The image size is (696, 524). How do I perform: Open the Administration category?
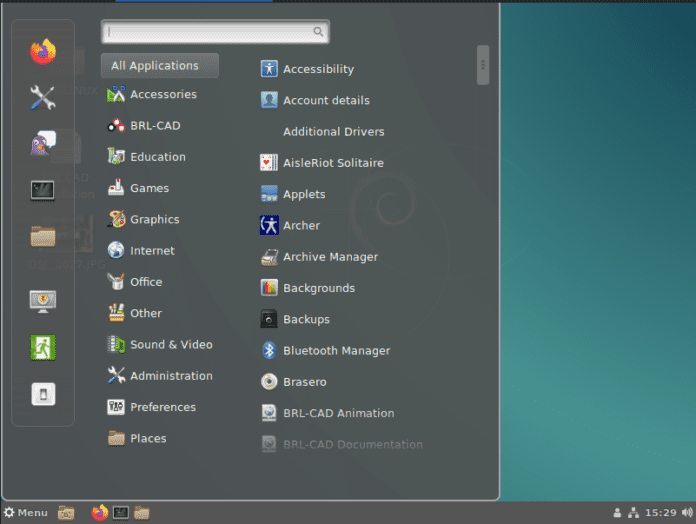coord(160,376)
